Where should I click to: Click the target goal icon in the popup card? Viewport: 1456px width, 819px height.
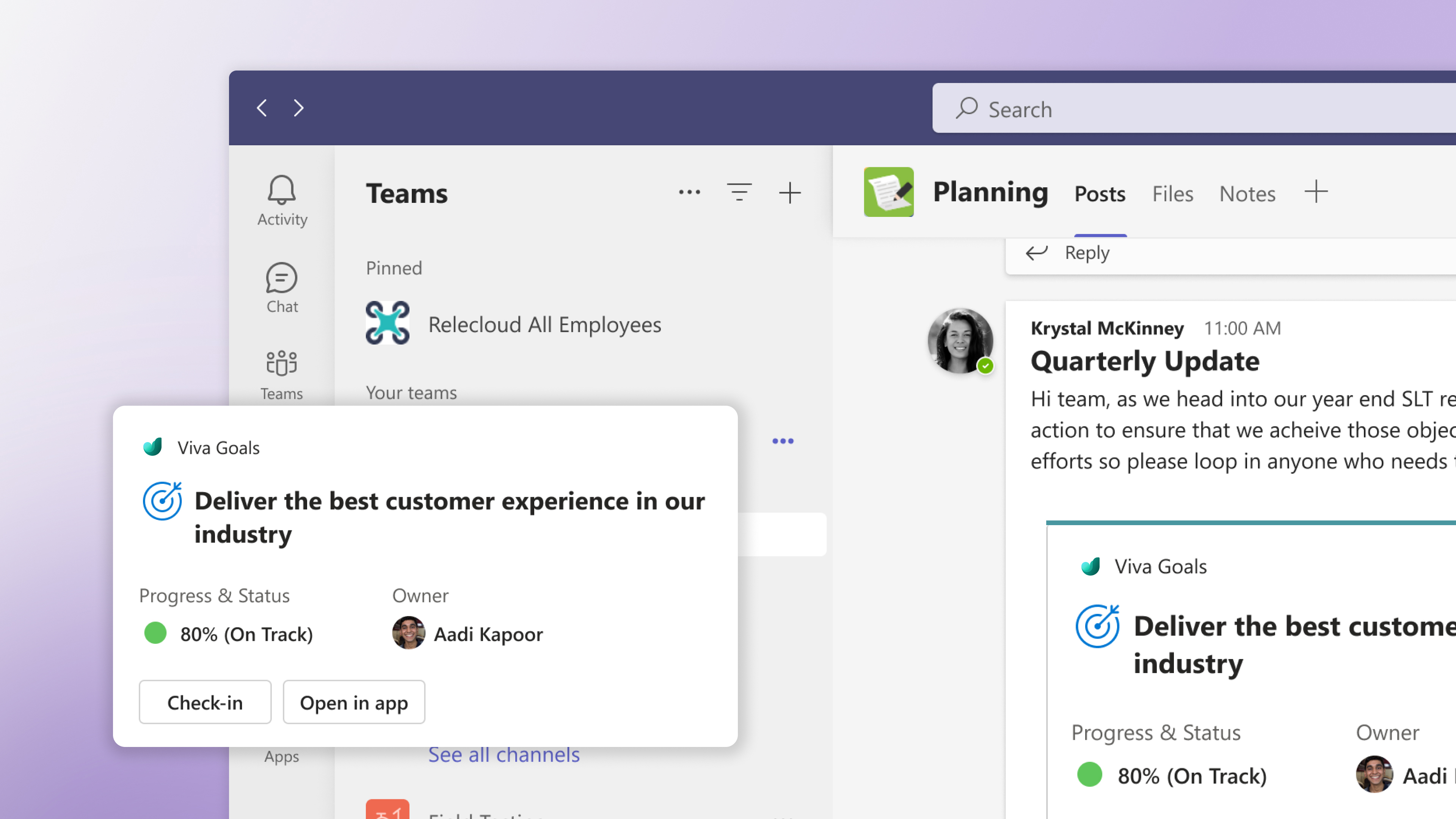coord(162,501)
